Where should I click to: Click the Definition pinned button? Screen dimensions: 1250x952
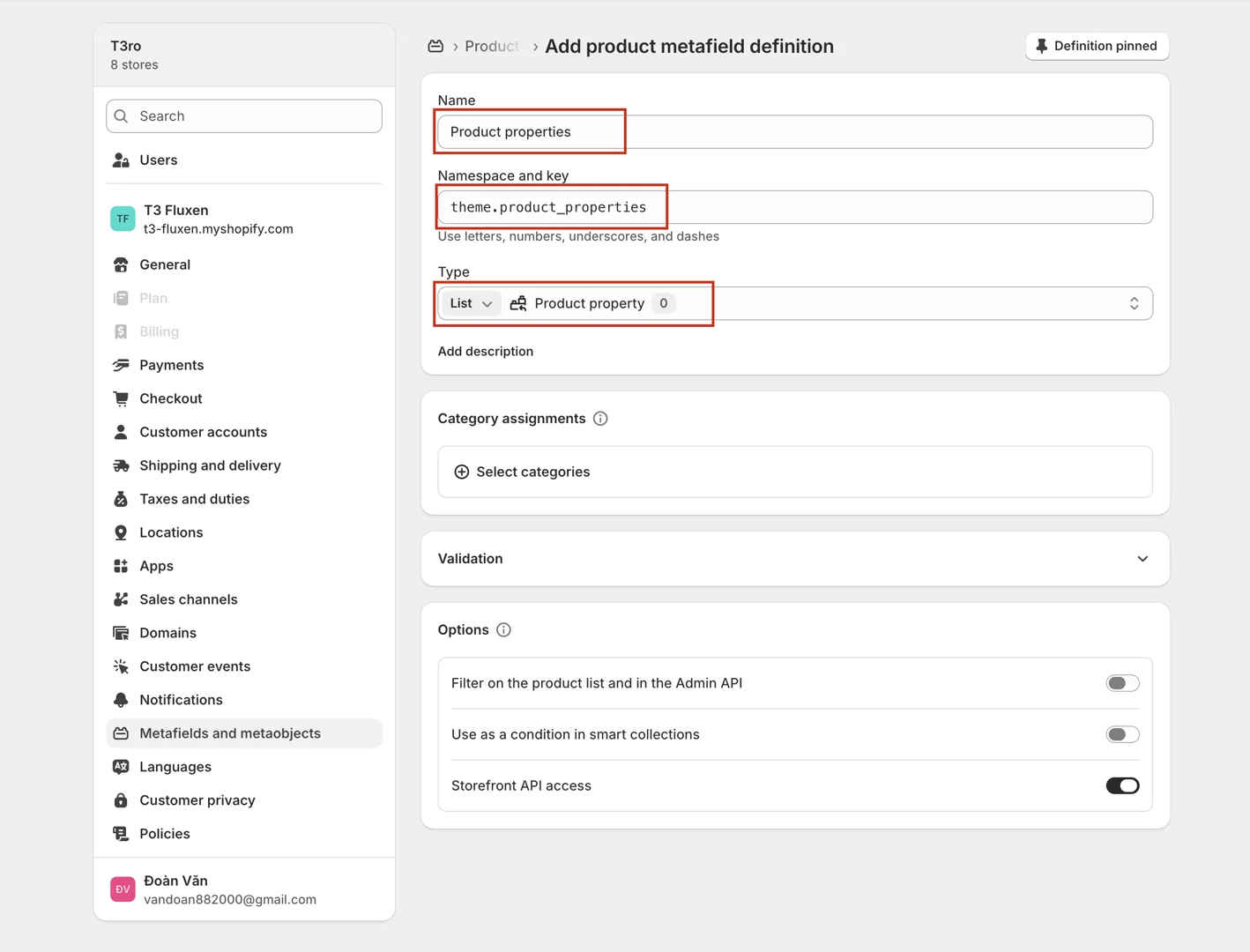click(1097, 46)
